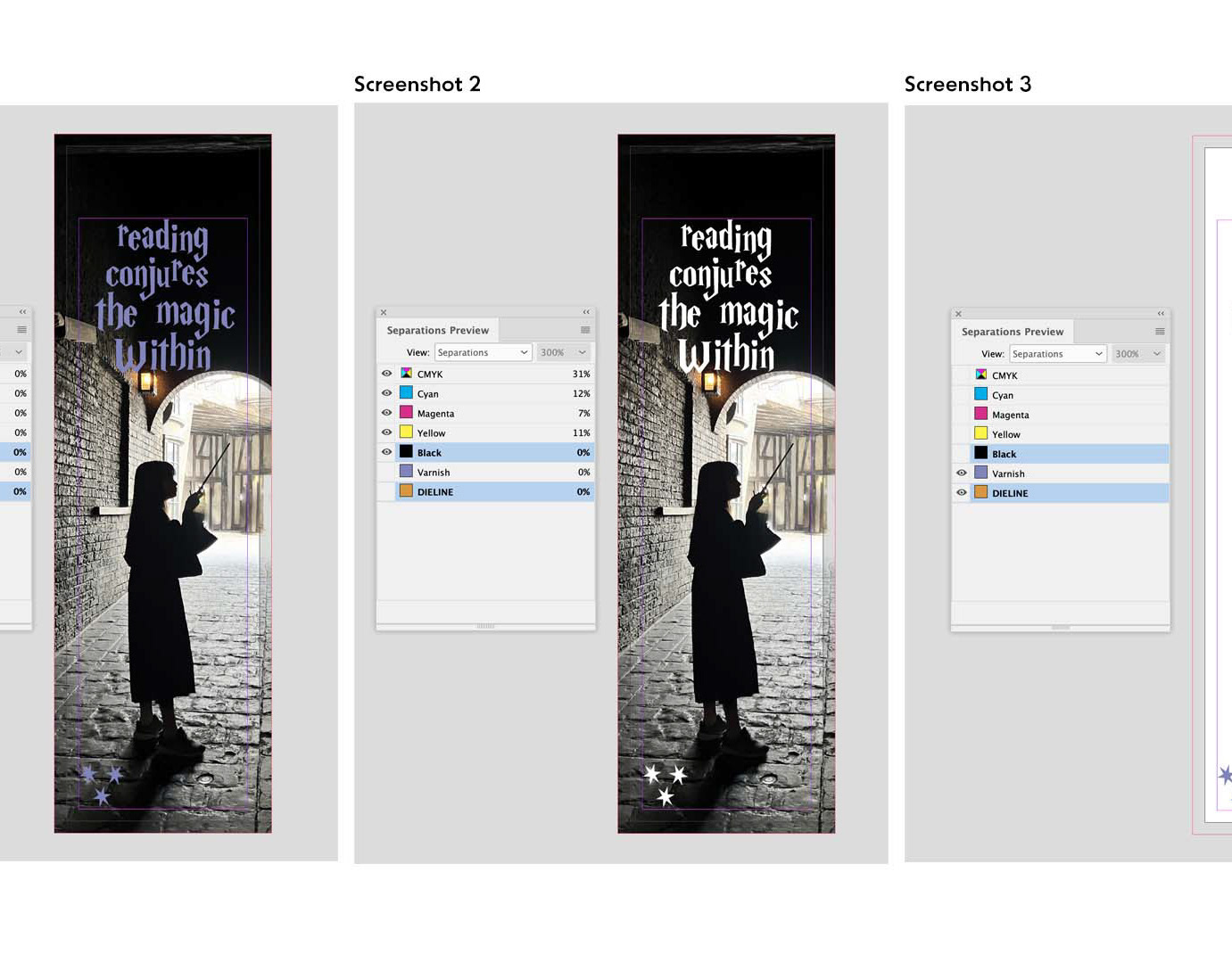Click the 12% Cyan ink value
The width and height of the screenshot is (1232, 963).
[581, 394]
